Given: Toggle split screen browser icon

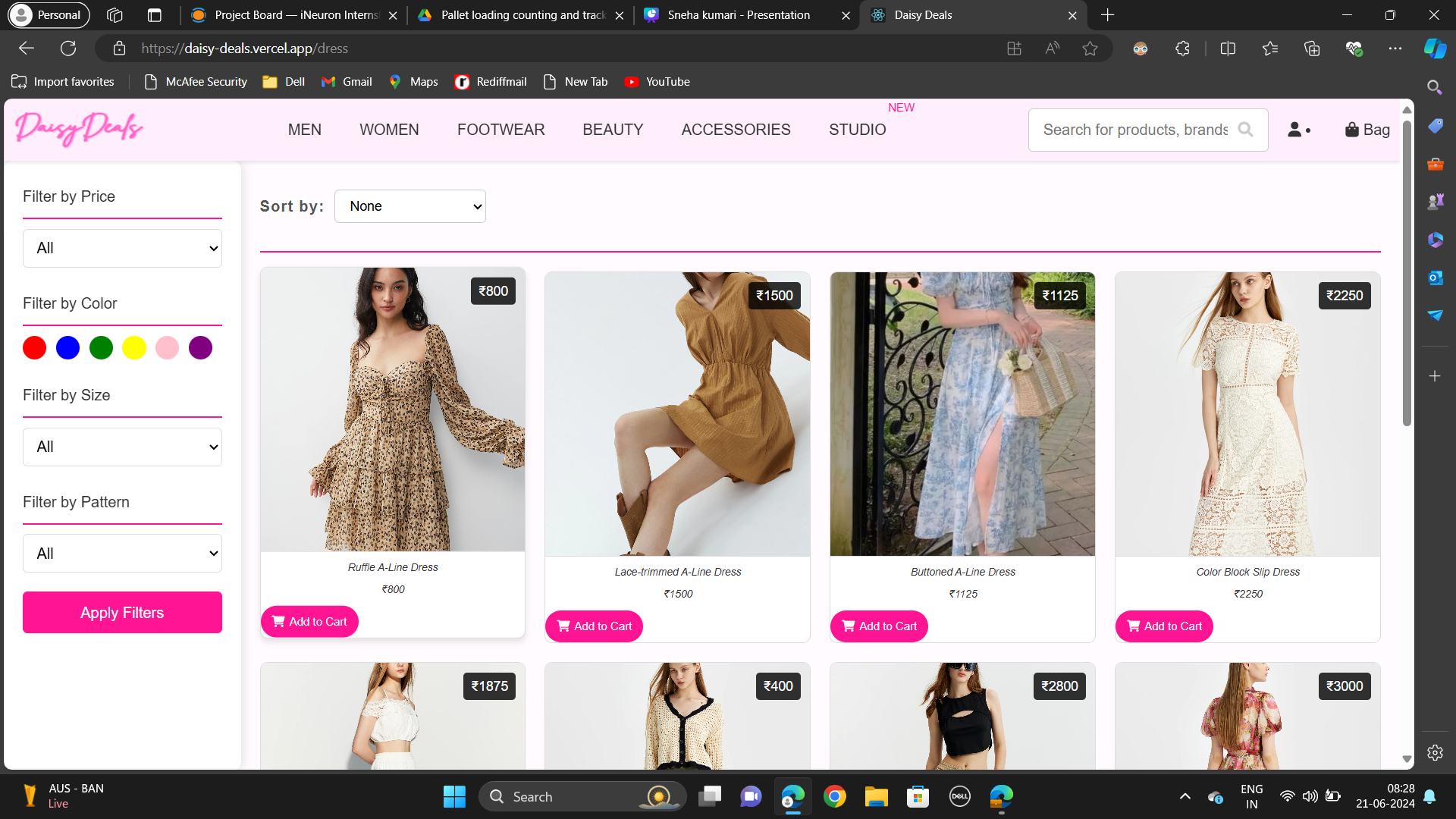Looking at the screenshot, I should (x=1228, y=49).
